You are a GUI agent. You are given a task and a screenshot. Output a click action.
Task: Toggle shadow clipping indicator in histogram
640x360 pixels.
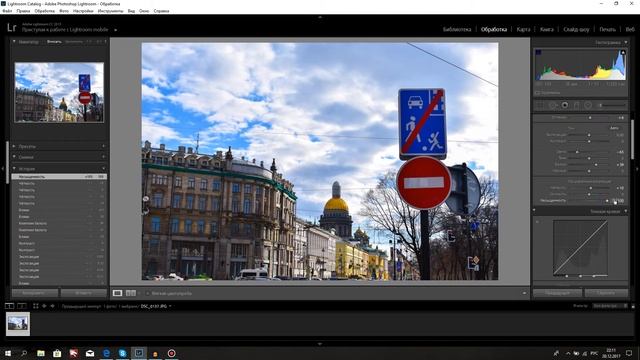[538, 52]
